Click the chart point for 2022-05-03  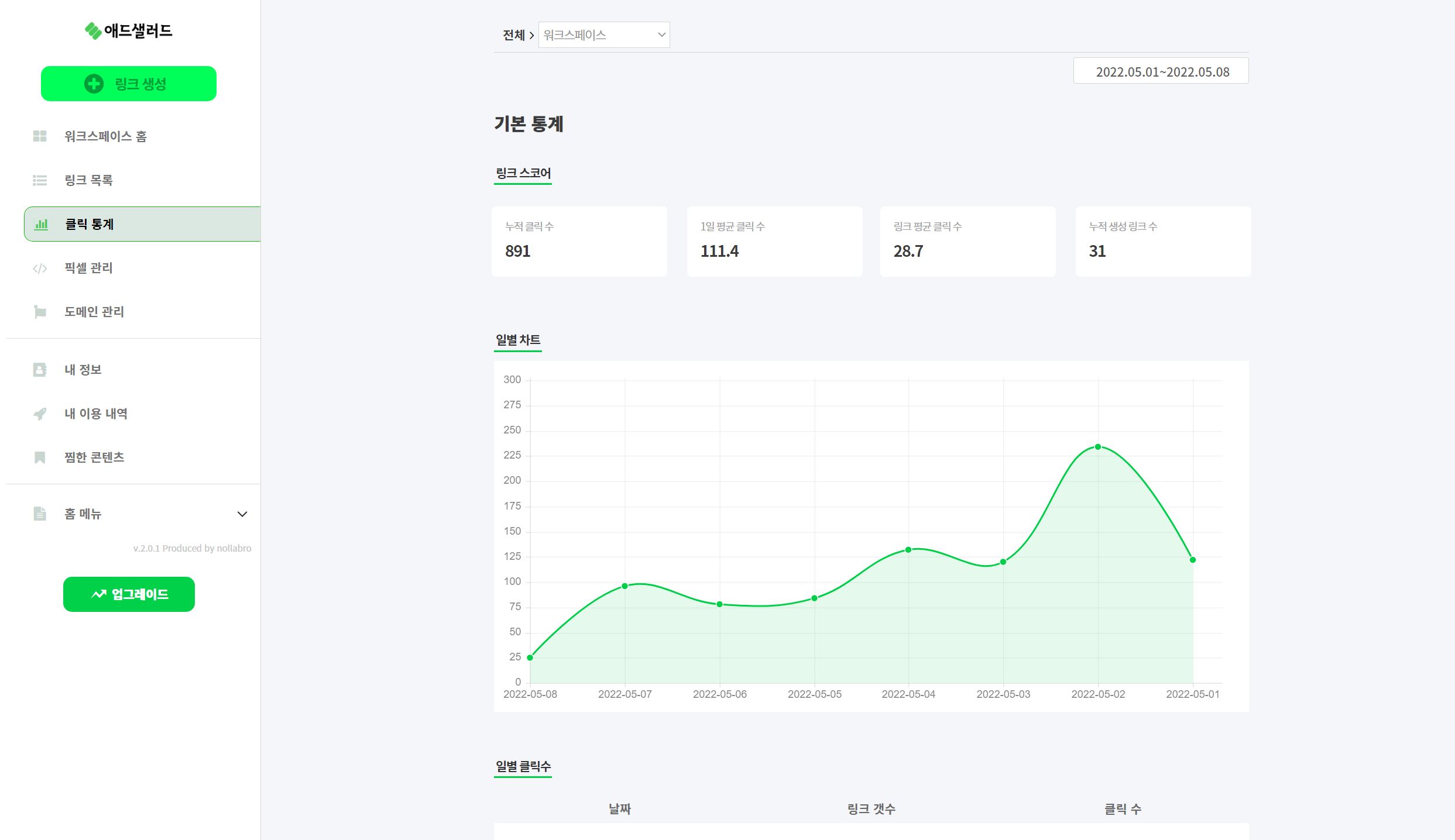1003,562
